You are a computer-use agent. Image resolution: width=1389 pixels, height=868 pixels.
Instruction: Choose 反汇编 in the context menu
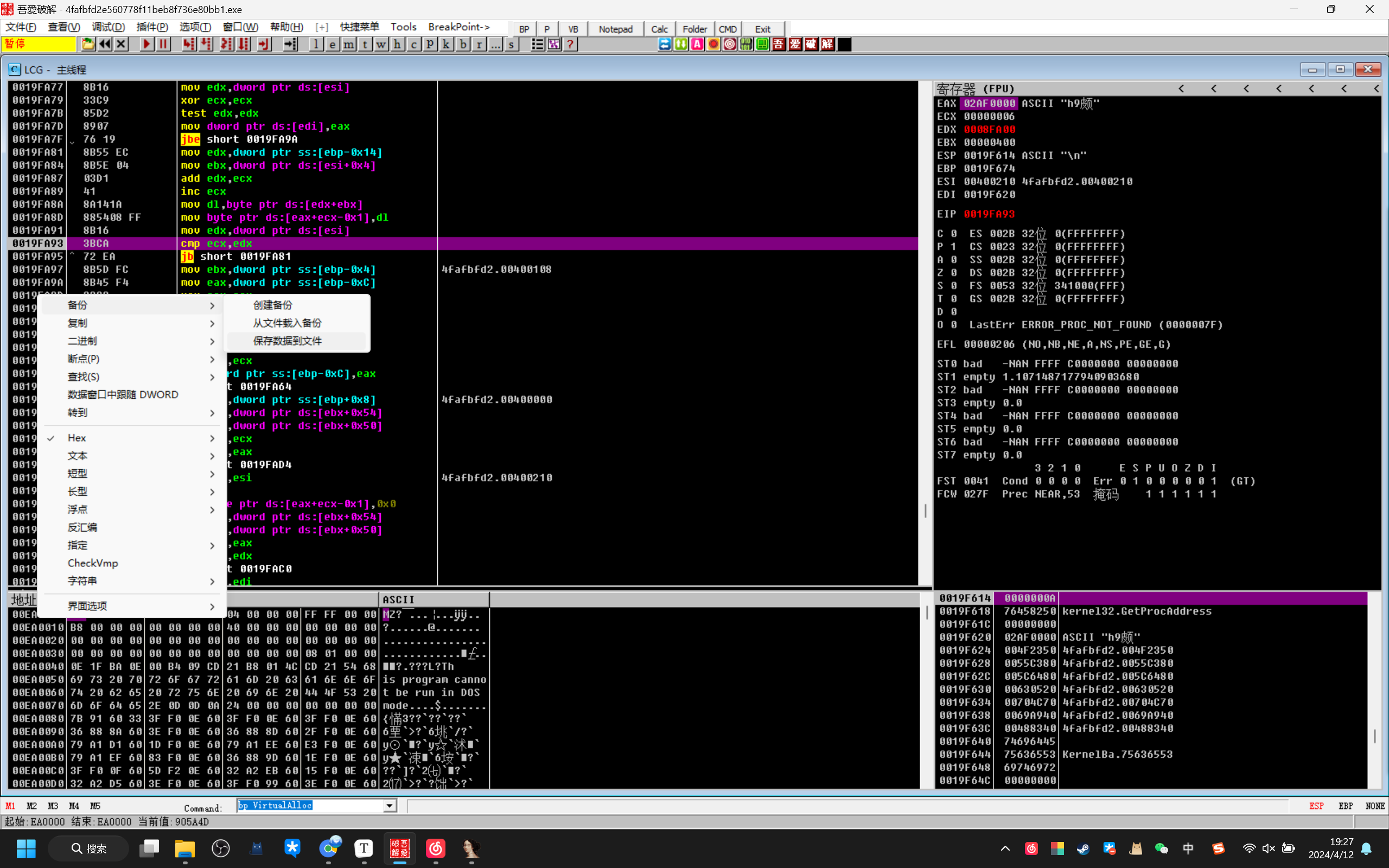click(131, 527)
